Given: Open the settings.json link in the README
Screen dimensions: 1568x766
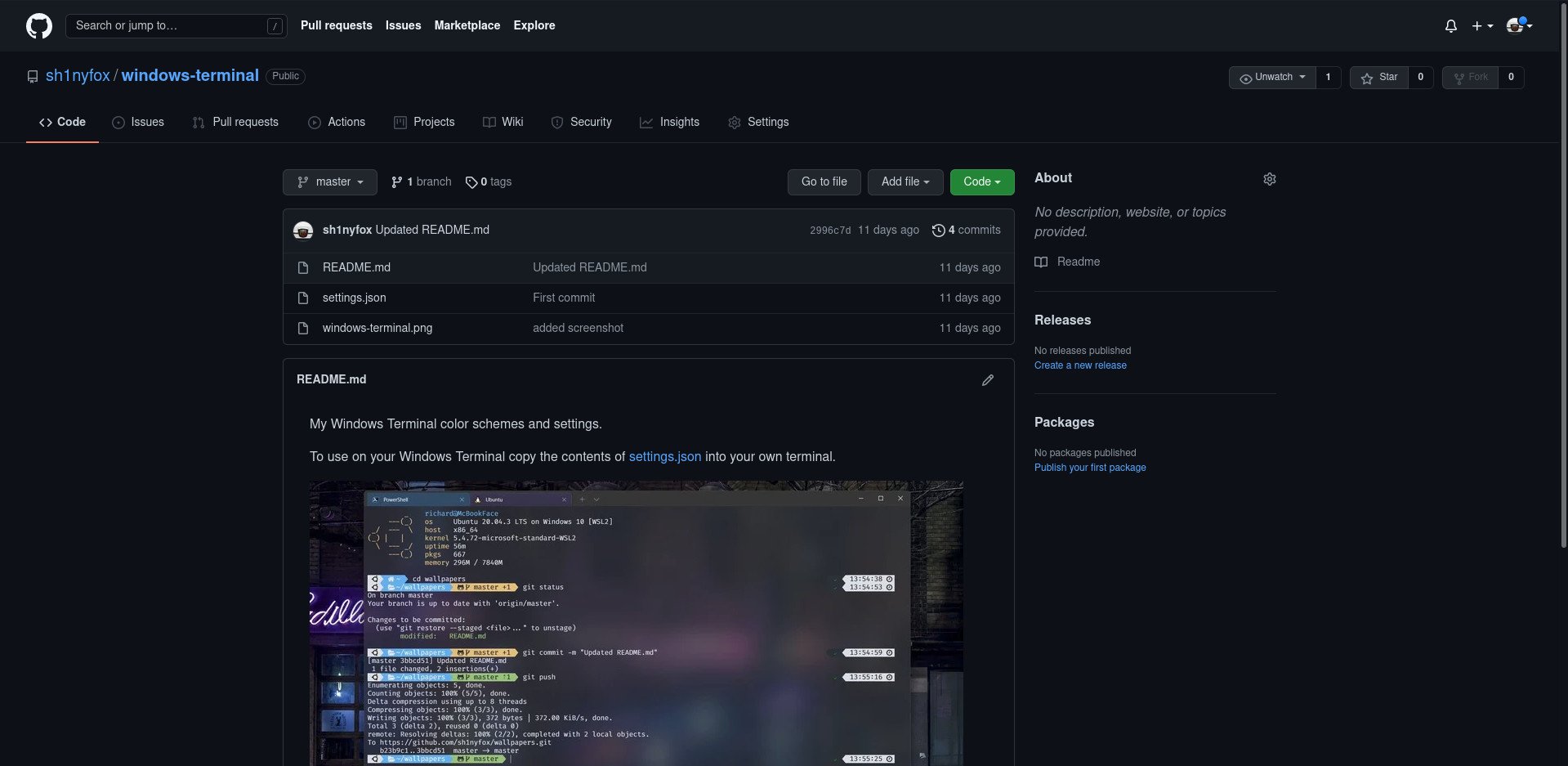Looking at the screenshot, I should tap(664, 456).
